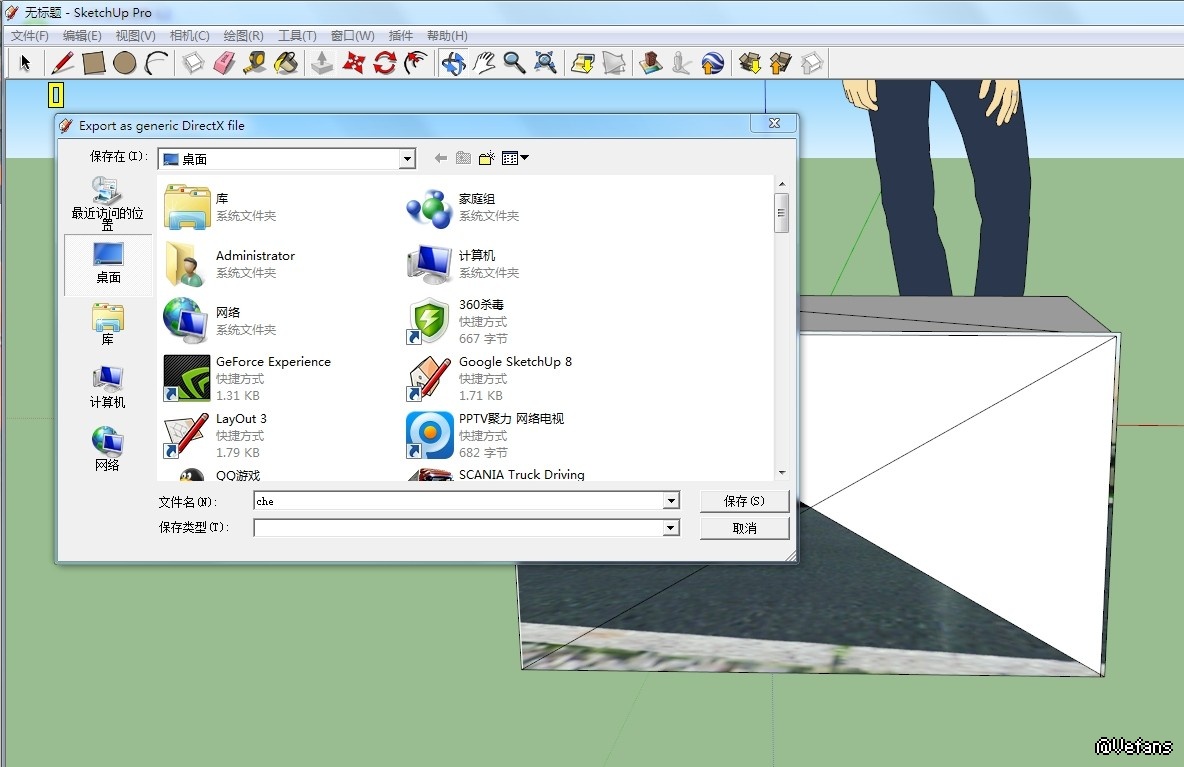Select the Line pencil tool
Viewport: 1184px width, 767px height.
tap(62, 63)
